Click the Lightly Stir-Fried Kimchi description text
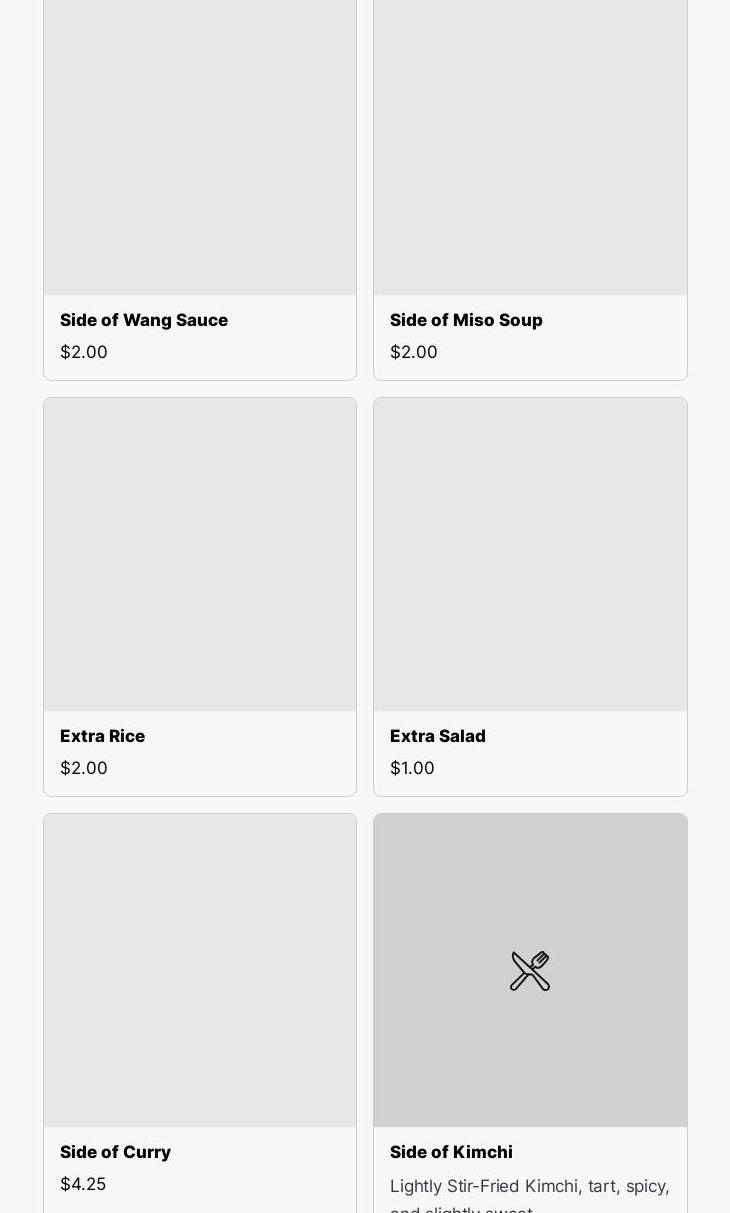This screenshot has width=730, height=1213. point(530,1197)
